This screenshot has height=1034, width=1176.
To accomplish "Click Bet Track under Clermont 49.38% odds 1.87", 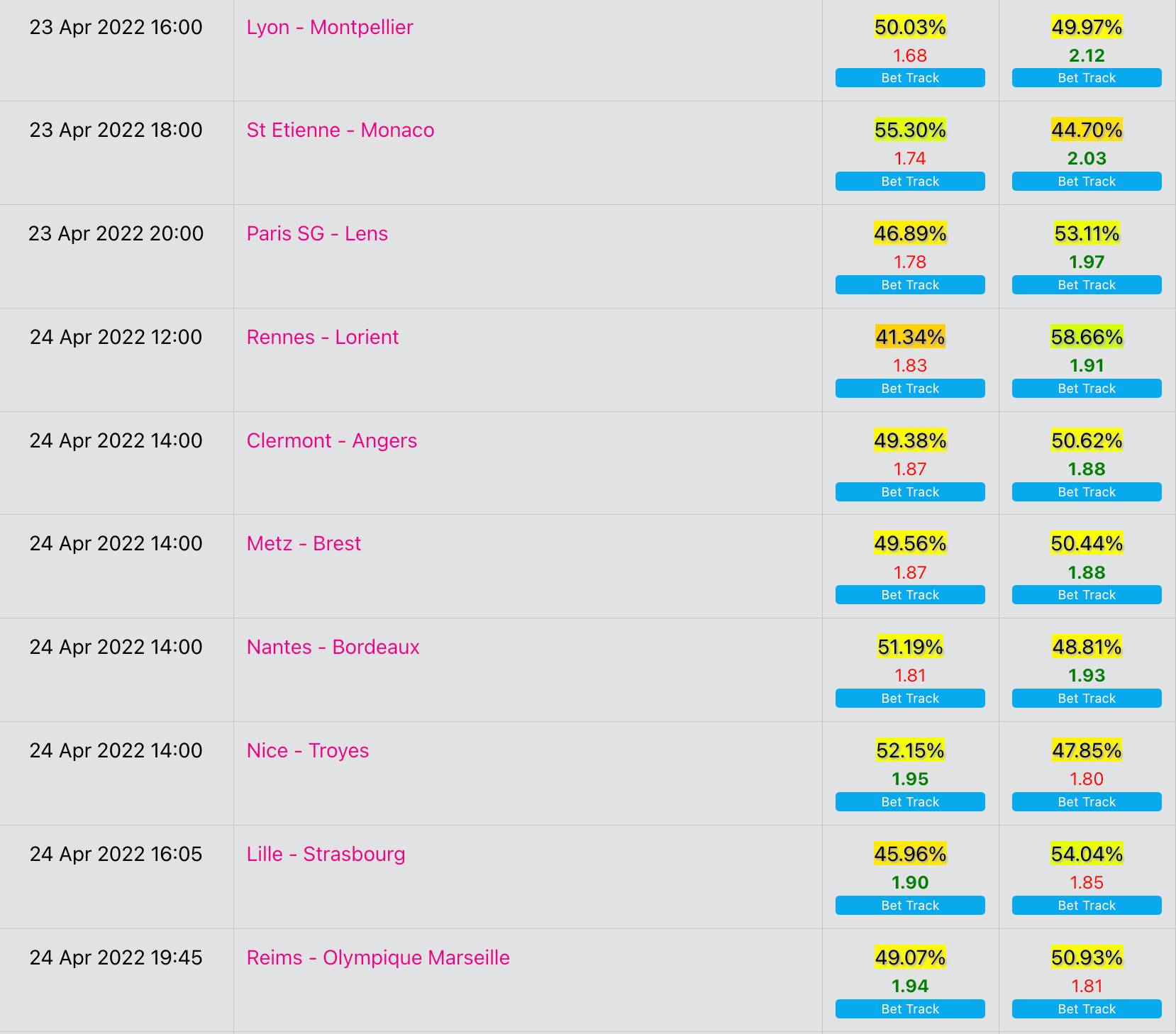I will [x=910, y=492].
